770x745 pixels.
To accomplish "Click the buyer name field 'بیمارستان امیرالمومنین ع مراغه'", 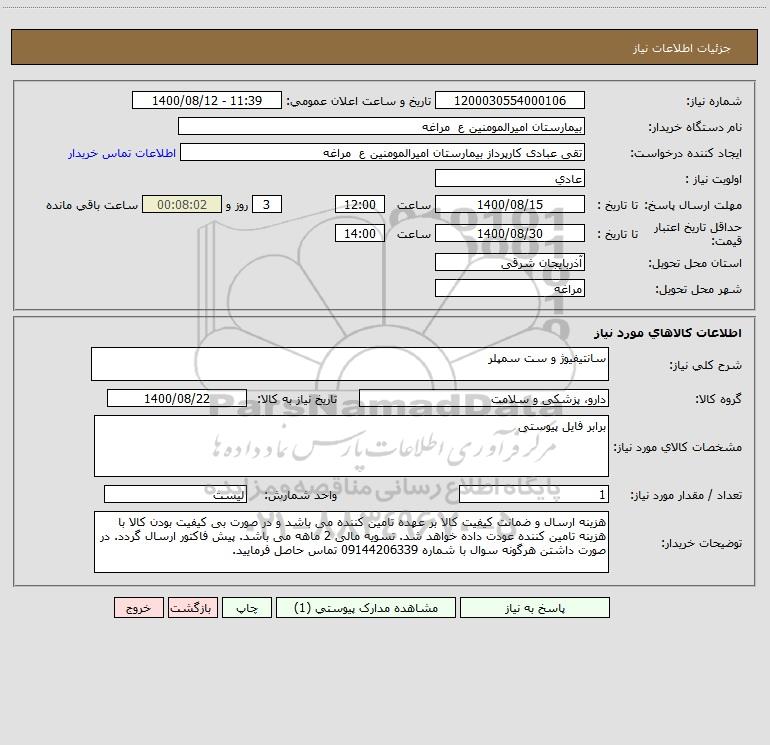I will tap(381, 126).
